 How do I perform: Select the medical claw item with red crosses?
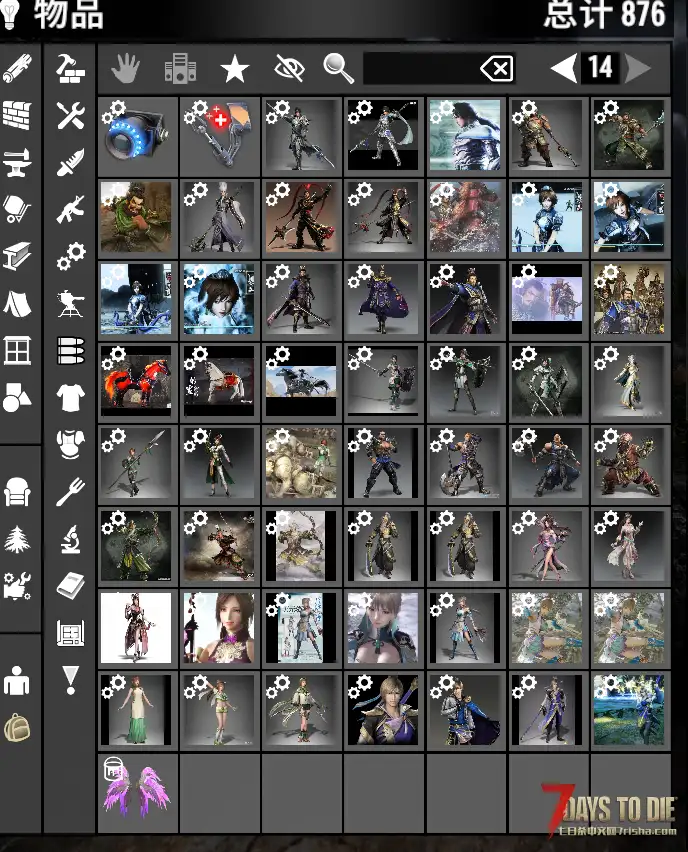click(220, 137)
